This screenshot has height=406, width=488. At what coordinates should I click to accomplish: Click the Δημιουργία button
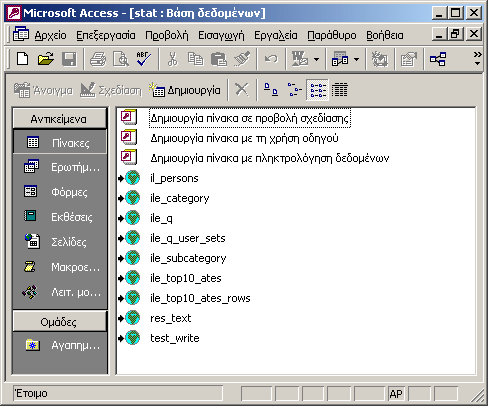click(186, 90)
